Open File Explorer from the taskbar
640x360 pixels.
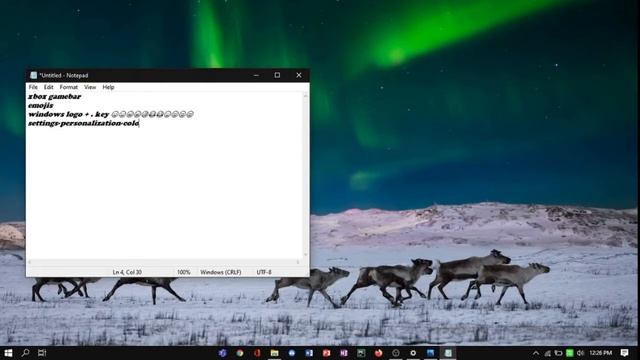[274, 353]
